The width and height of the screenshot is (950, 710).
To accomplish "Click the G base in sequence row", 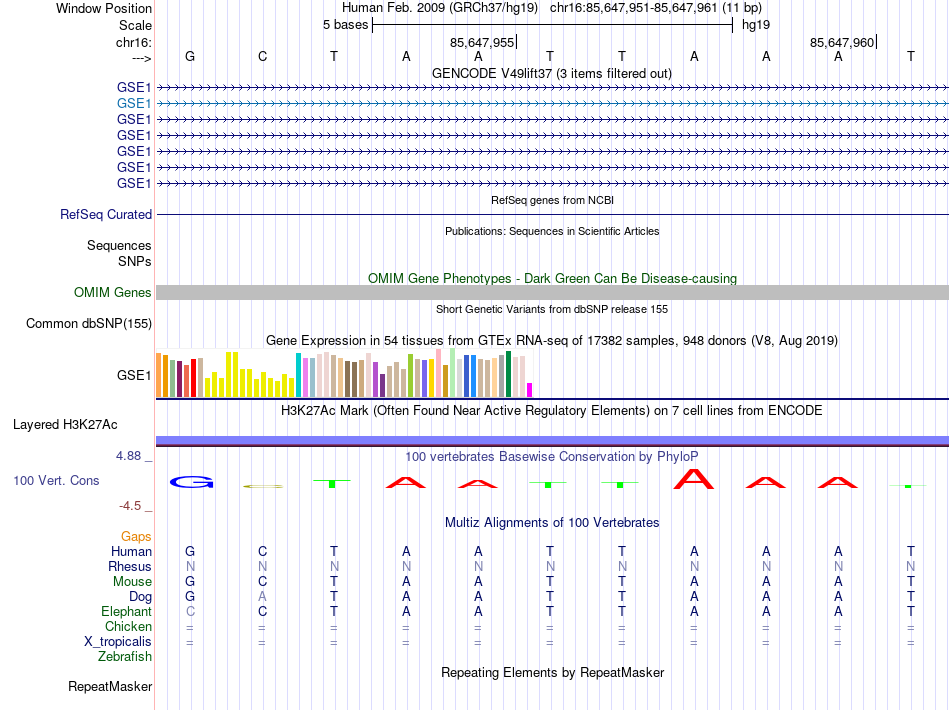I will 190,56.
